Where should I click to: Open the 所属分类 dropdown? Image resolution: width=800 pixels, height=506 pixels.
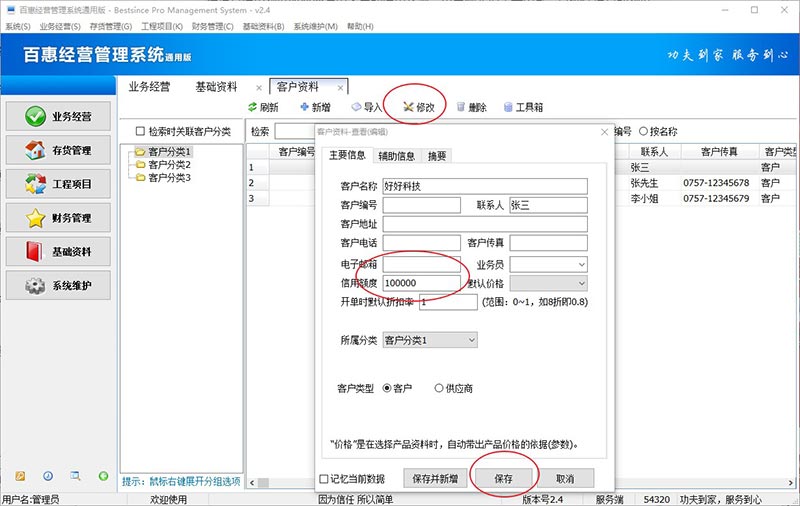point(430,340)
